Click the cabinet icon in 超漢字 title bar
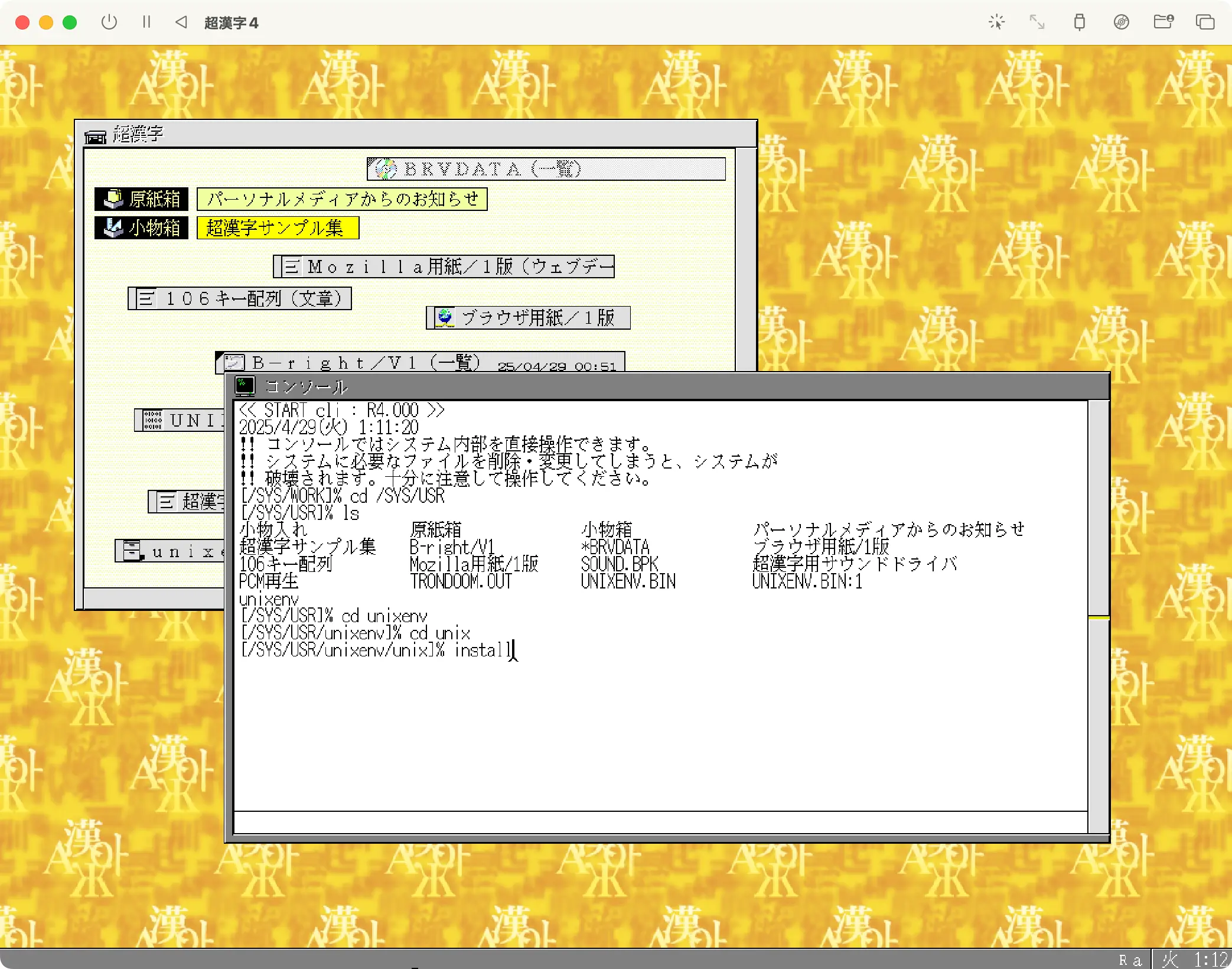Image resolution: width=1232 pixels, height=969 pixels. pyautogui.click(x=95, y=136)
